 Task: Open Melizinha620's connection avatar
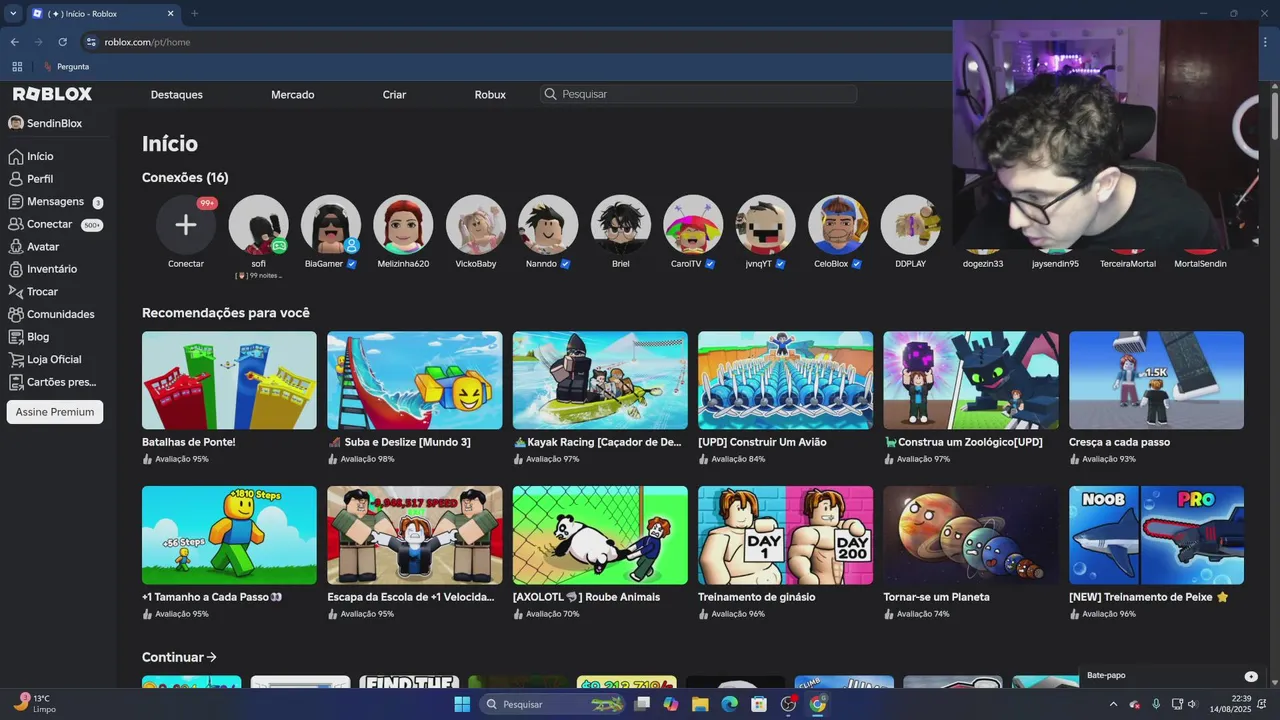coord(403,224)
